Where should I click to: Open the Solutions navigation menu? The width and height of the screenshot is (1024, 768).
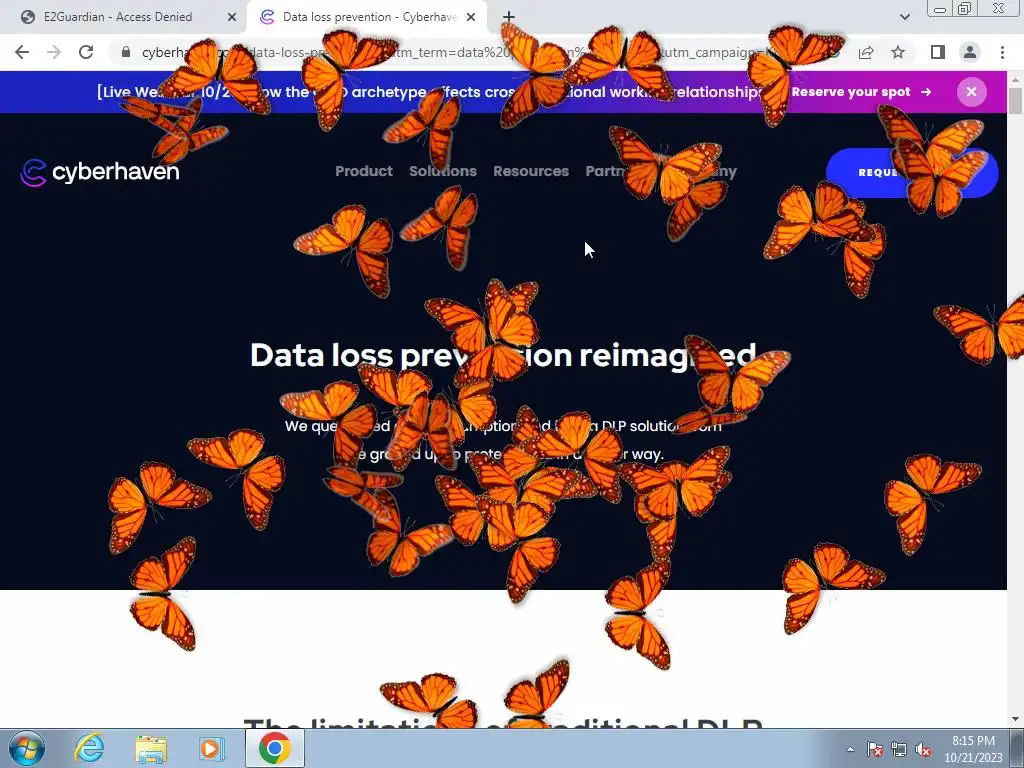[443, 171]
